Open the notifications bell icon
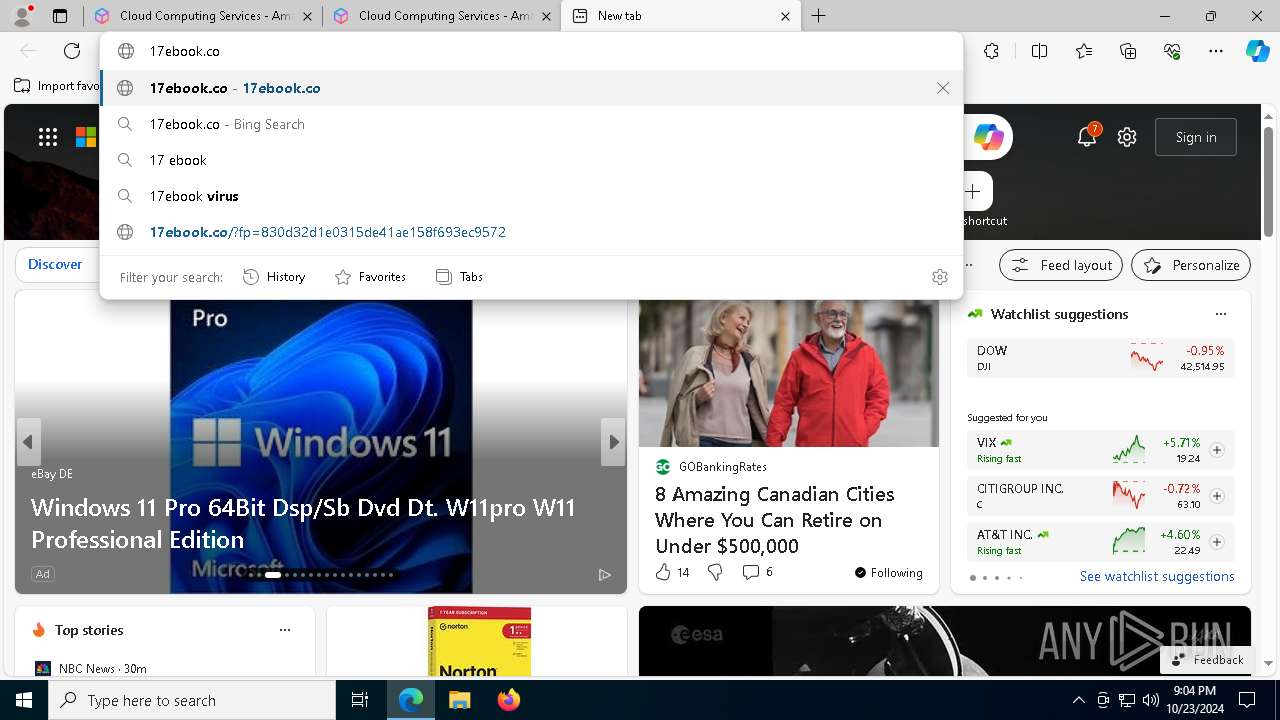The height and width of the screenshot is (720, 1280). point(1087,137)
